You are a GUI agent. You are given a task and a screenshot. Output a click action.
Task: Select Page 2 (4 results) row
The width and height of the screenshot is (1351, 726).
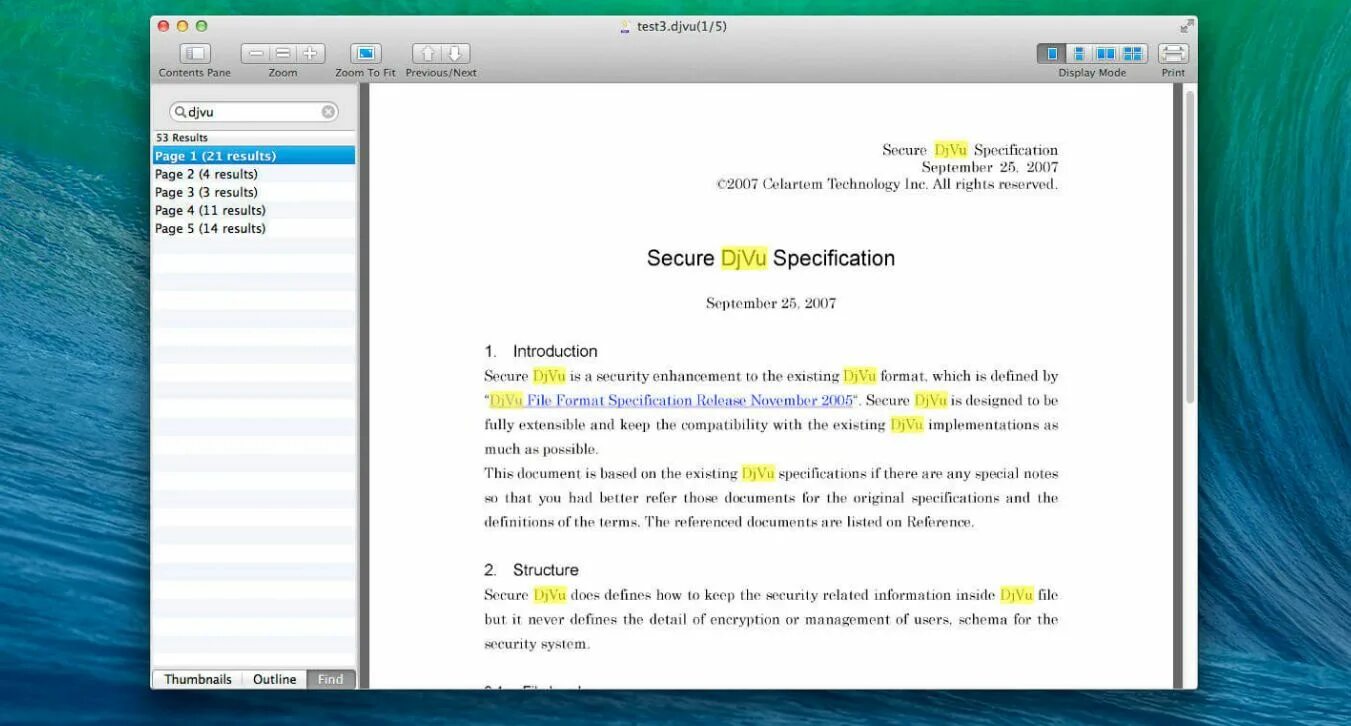pos(254,174)
